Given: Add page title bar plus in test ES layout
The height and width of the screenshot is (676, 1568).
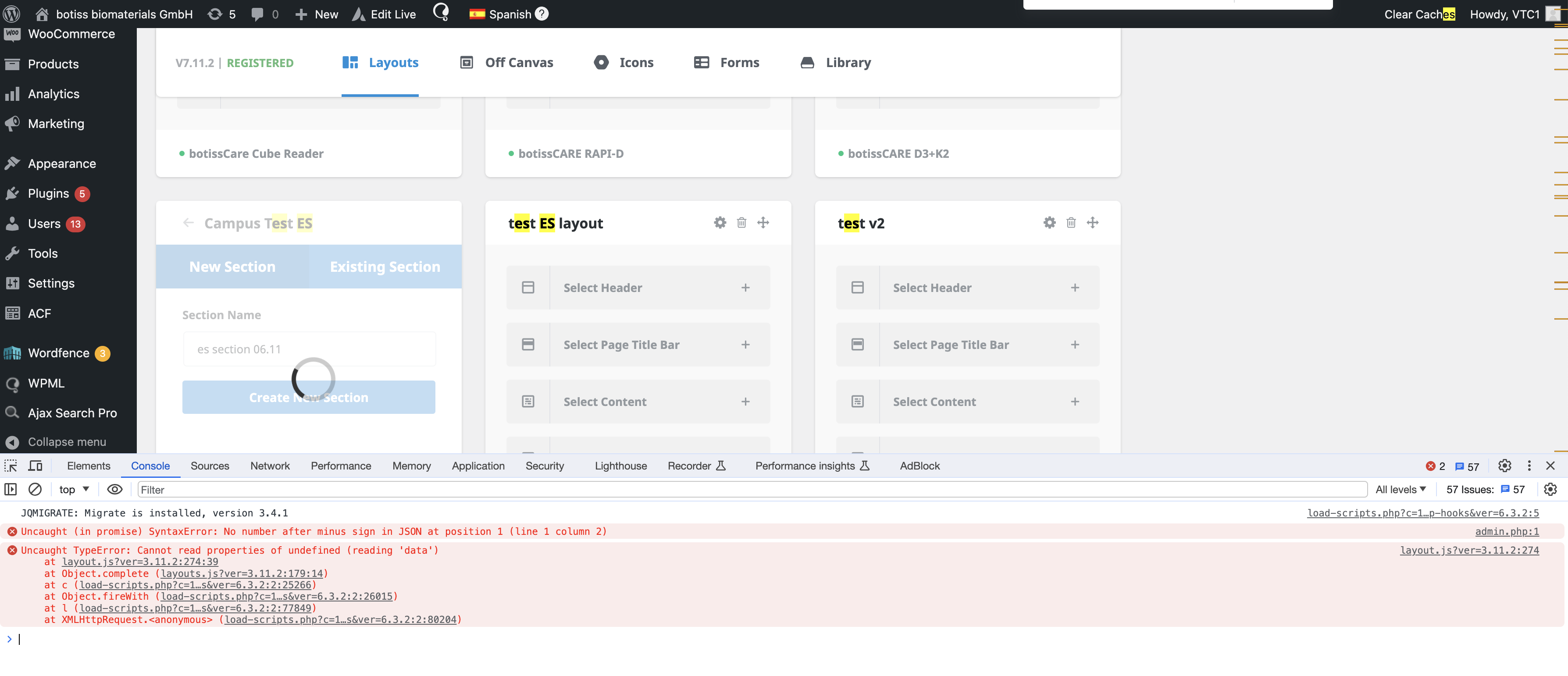Looking at the screenshot, I should pos(745,345).
